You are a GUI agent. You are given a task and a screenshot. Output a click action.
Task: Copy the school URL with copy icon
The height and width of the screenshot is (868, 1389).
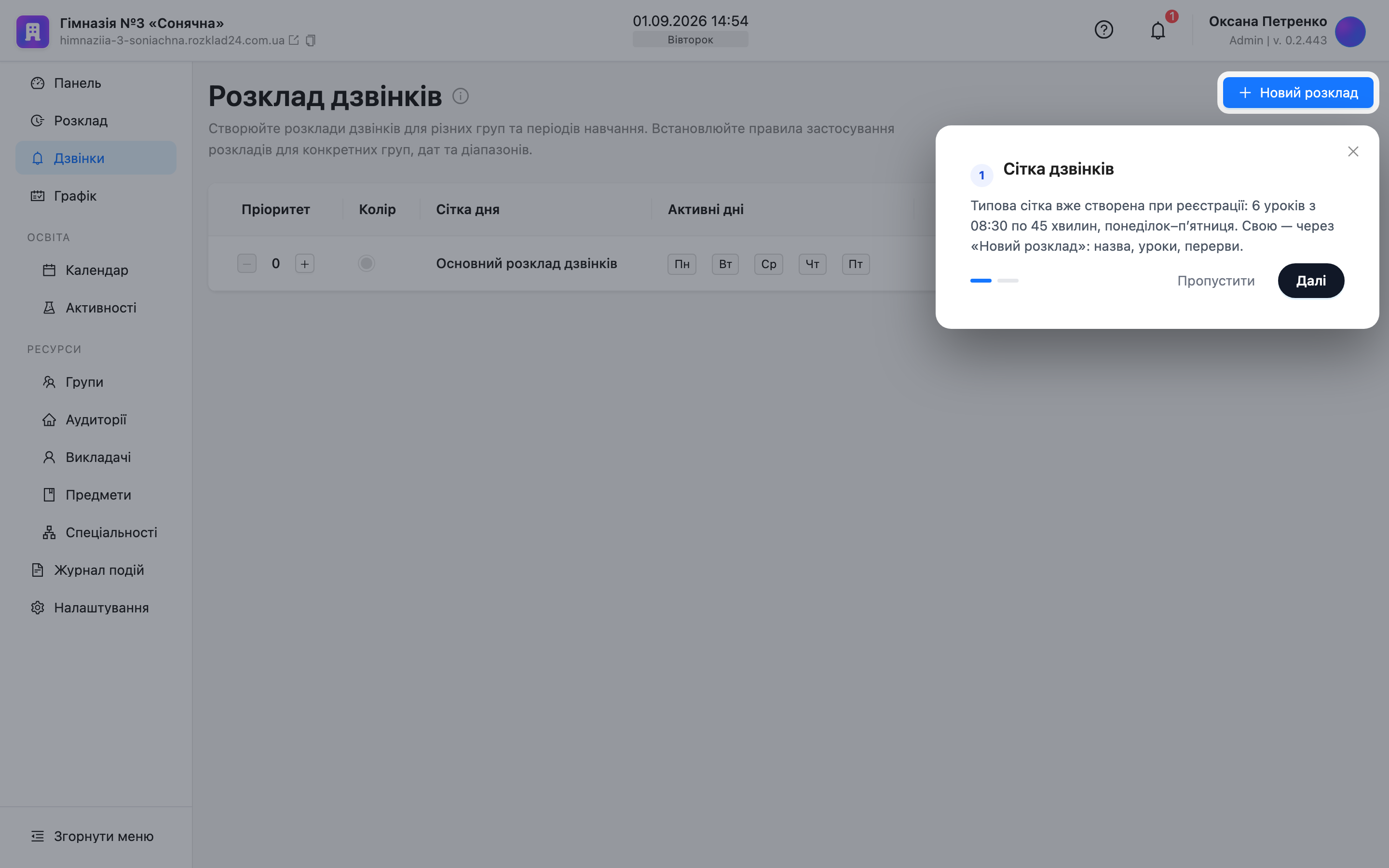point(311,40)
